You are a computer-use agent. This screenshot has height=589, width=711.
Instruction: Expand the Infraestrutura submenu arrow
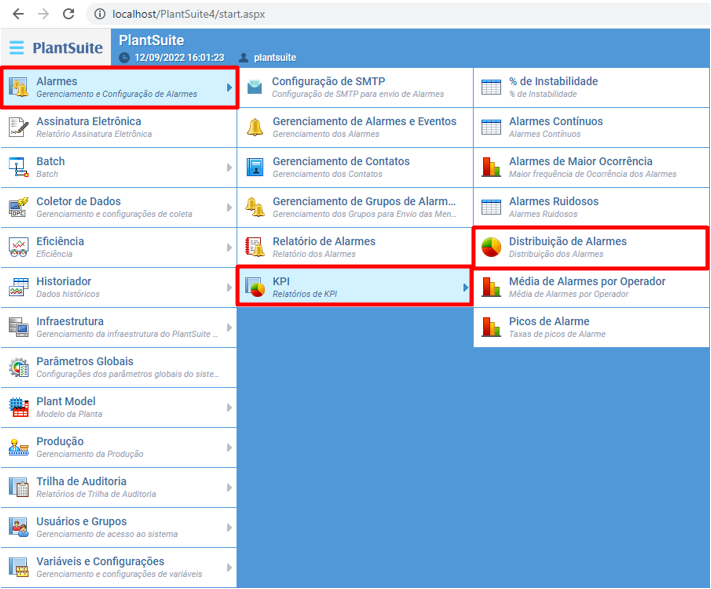[x=229, y=327]
